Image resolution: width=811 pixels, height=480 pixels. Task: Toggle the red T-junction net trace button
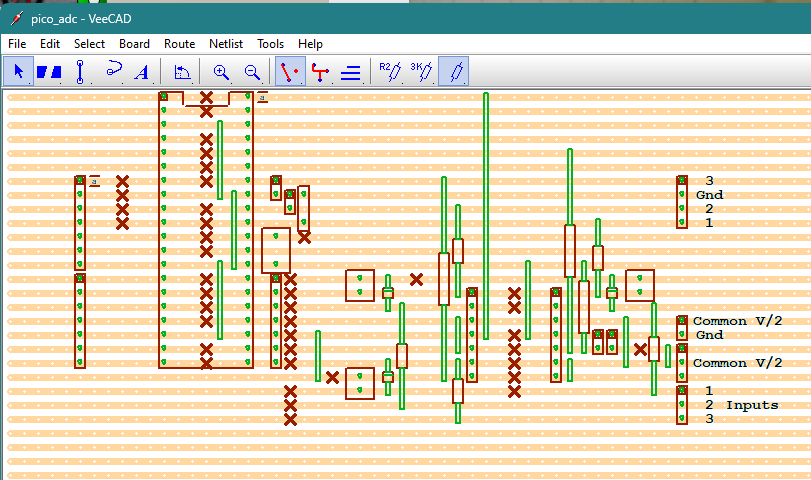(x=320, y=72)
